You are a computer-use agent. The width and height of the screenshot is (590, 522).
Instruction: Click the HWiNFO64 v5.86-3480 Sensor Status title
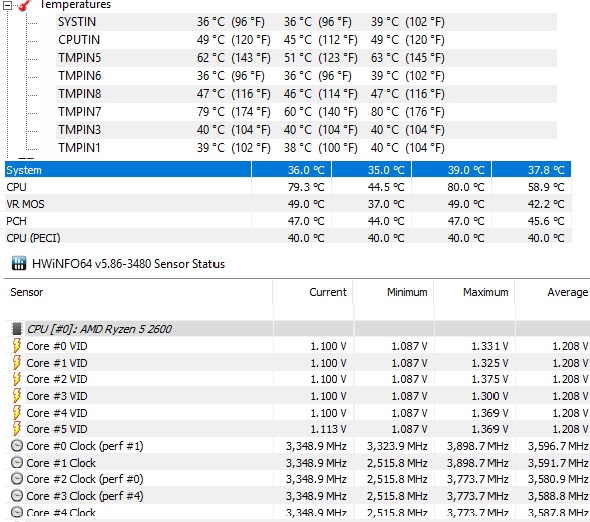[x=128, y=264]
